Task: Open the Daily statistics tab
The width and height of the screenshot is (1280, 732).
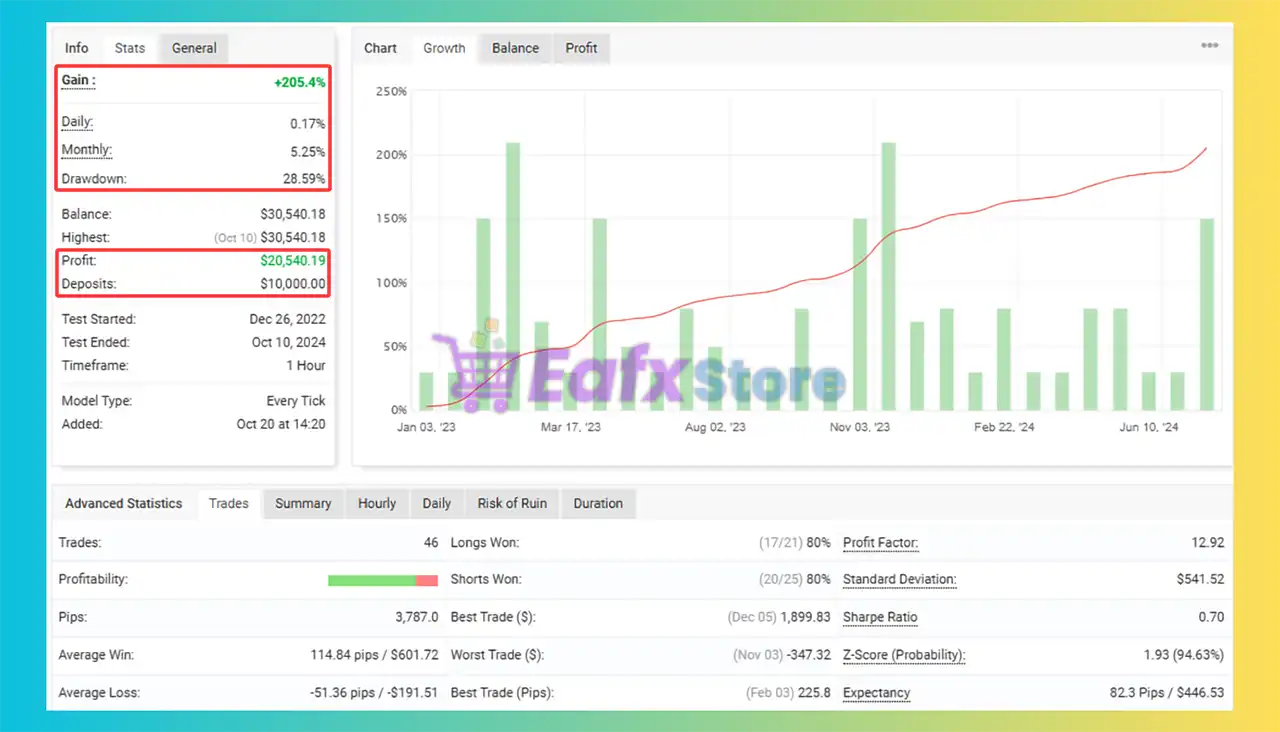Action: [436, 504]
